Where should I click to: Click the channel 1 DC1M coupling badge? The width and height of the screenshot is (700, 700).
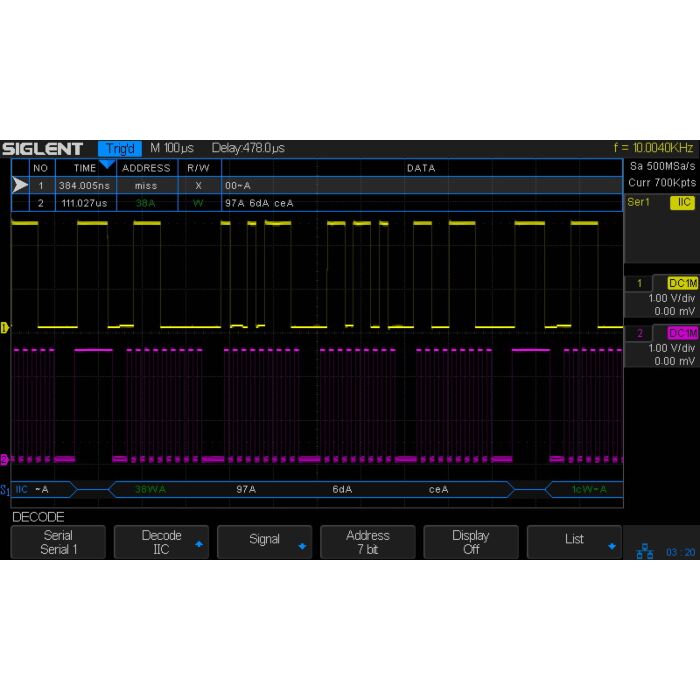point(683,283)
